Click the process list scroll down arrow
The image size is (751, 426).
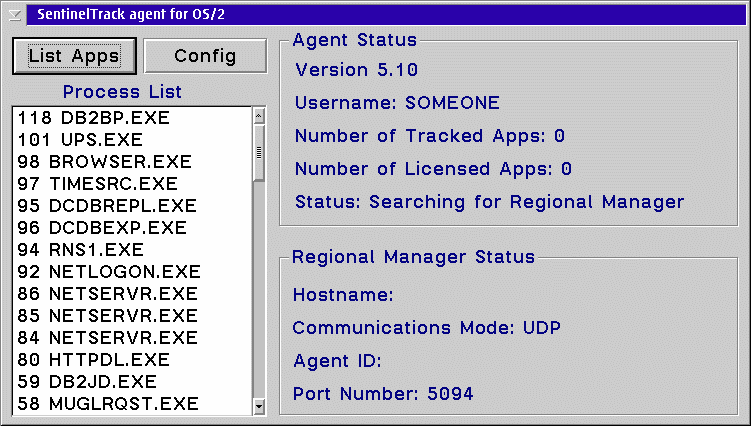pyautogui.click(x=259, y=407)
